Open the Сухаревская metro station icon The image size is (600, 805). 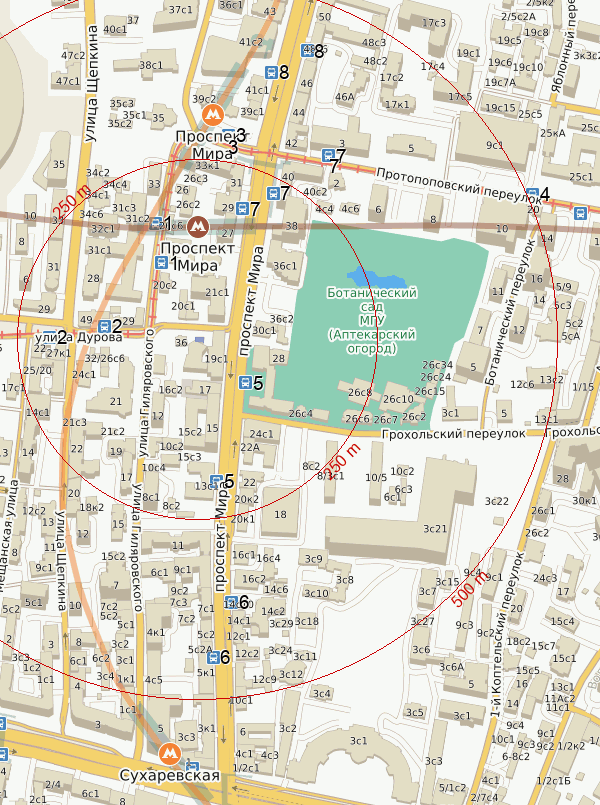coord(169,751)
